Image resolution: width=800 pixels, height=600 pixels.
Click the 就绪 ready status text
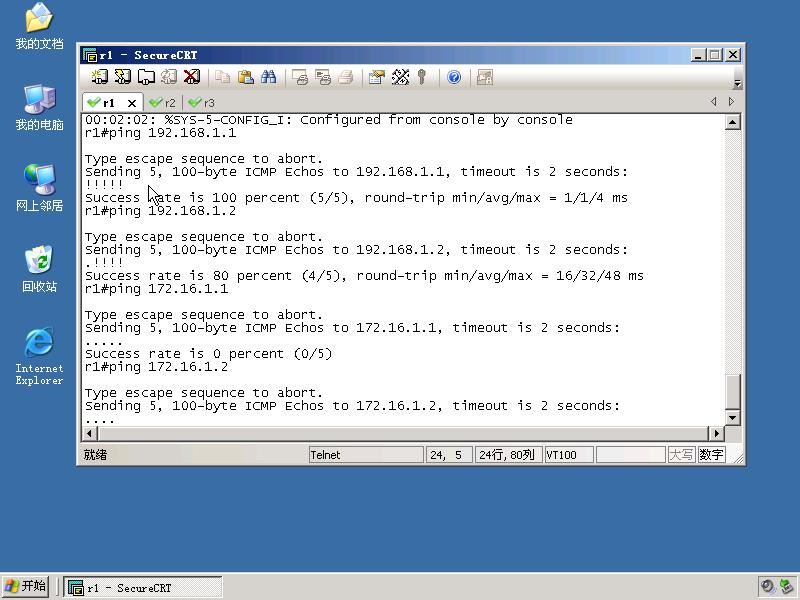pyautogui.click(x=95, y=455)
